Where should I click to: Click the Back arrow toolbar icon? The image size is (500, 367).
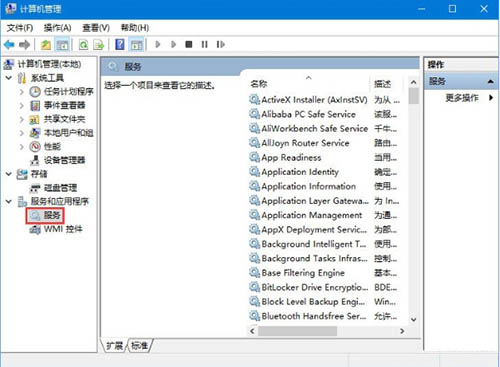[9, 44]
